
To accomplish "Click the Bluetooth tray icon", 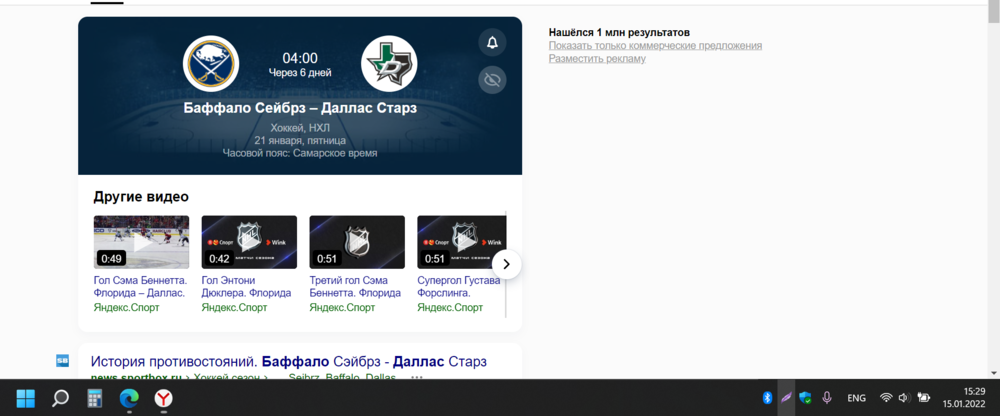I will click(x=768, y=397).
